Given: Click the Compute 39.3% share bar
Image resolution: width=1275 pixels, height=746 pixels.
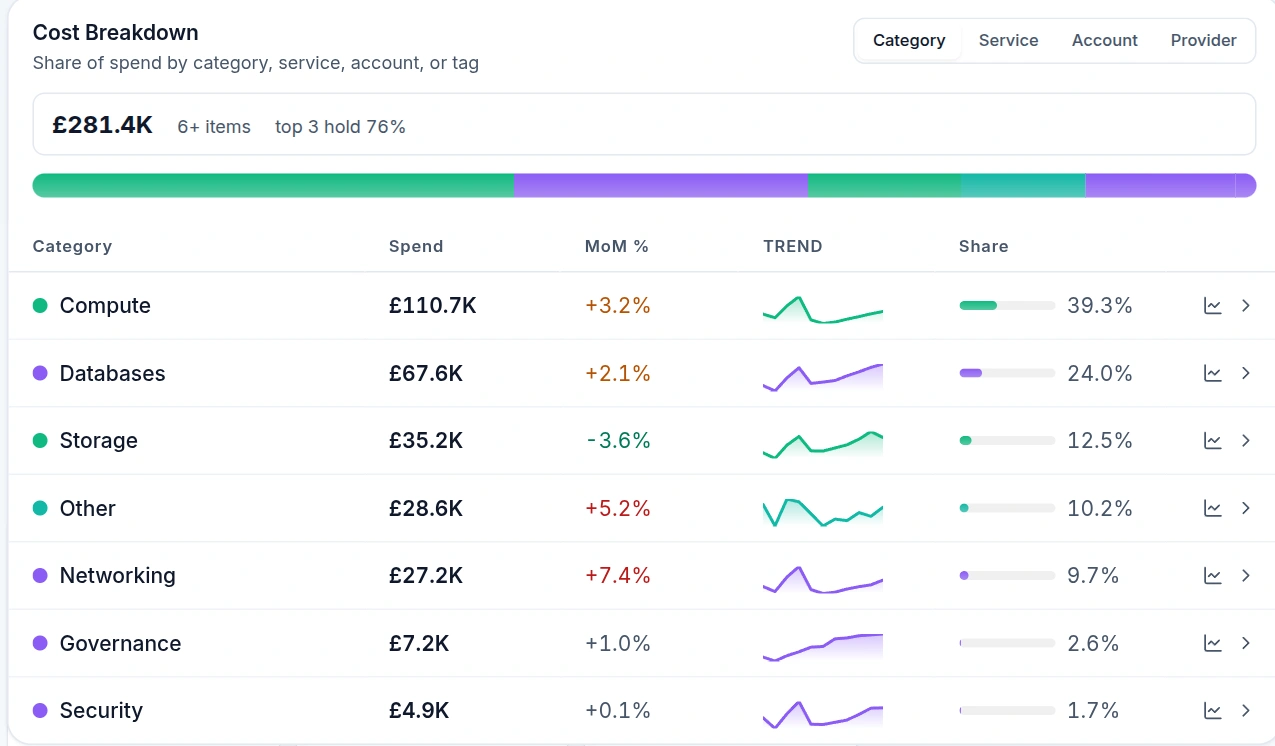Looking at the screenshot, I should pyautogui.click(x=1007, y=306).
